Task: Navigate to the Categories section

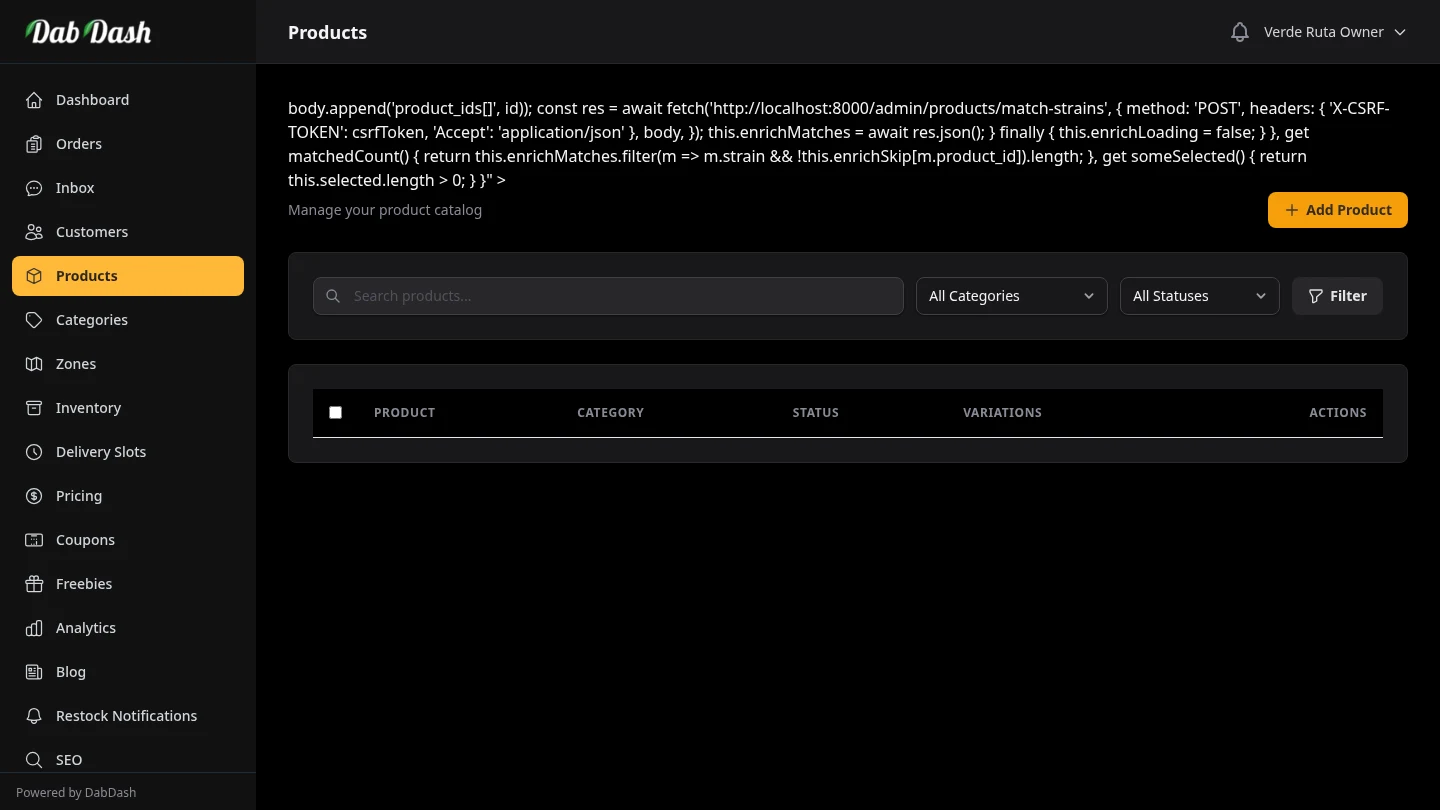Action: point(92,320)
